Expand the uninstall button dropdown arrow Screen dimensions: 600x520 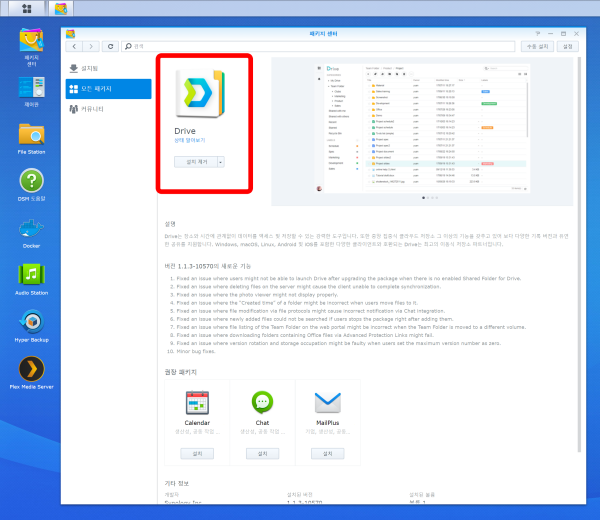tap(221, 162)
